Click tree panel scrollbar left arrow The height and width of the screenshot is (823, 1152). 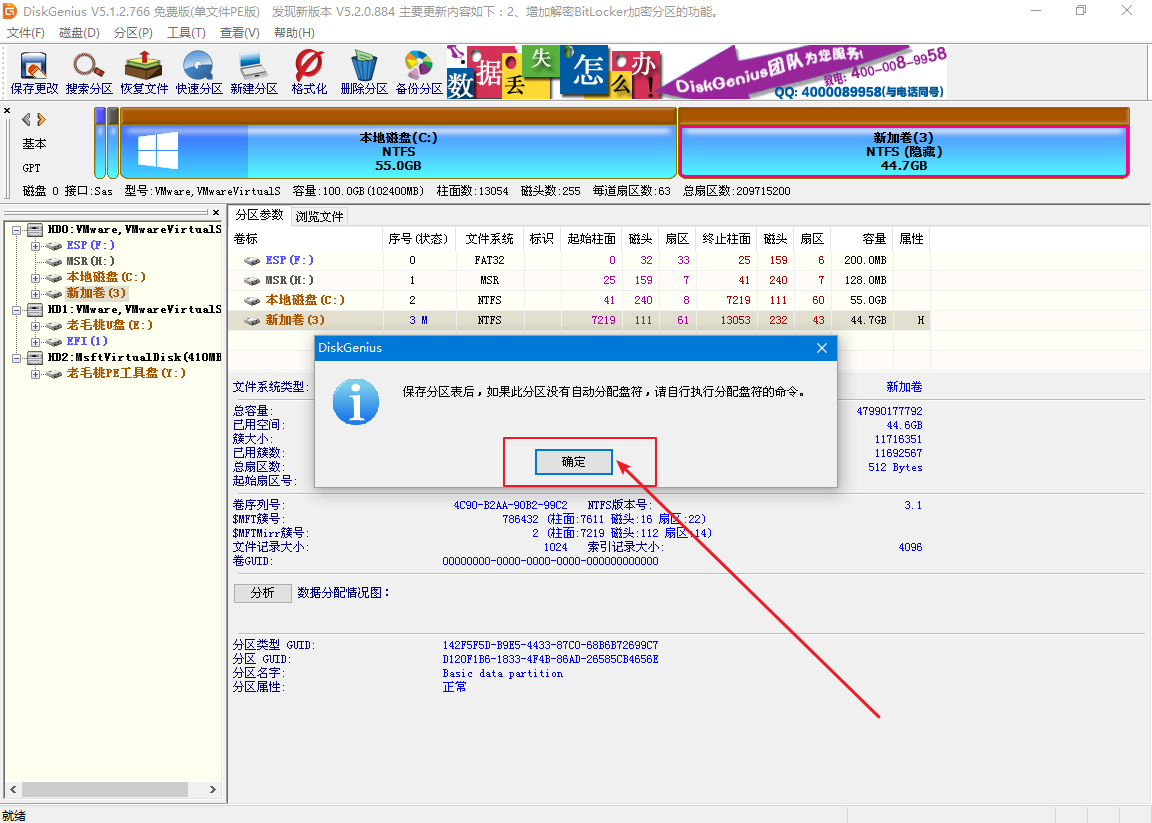point(12,789)
